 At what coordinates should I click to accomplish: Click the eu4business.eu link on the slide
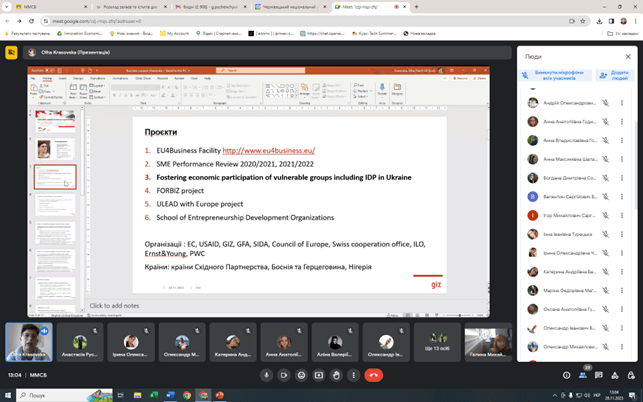coord(267,150)
